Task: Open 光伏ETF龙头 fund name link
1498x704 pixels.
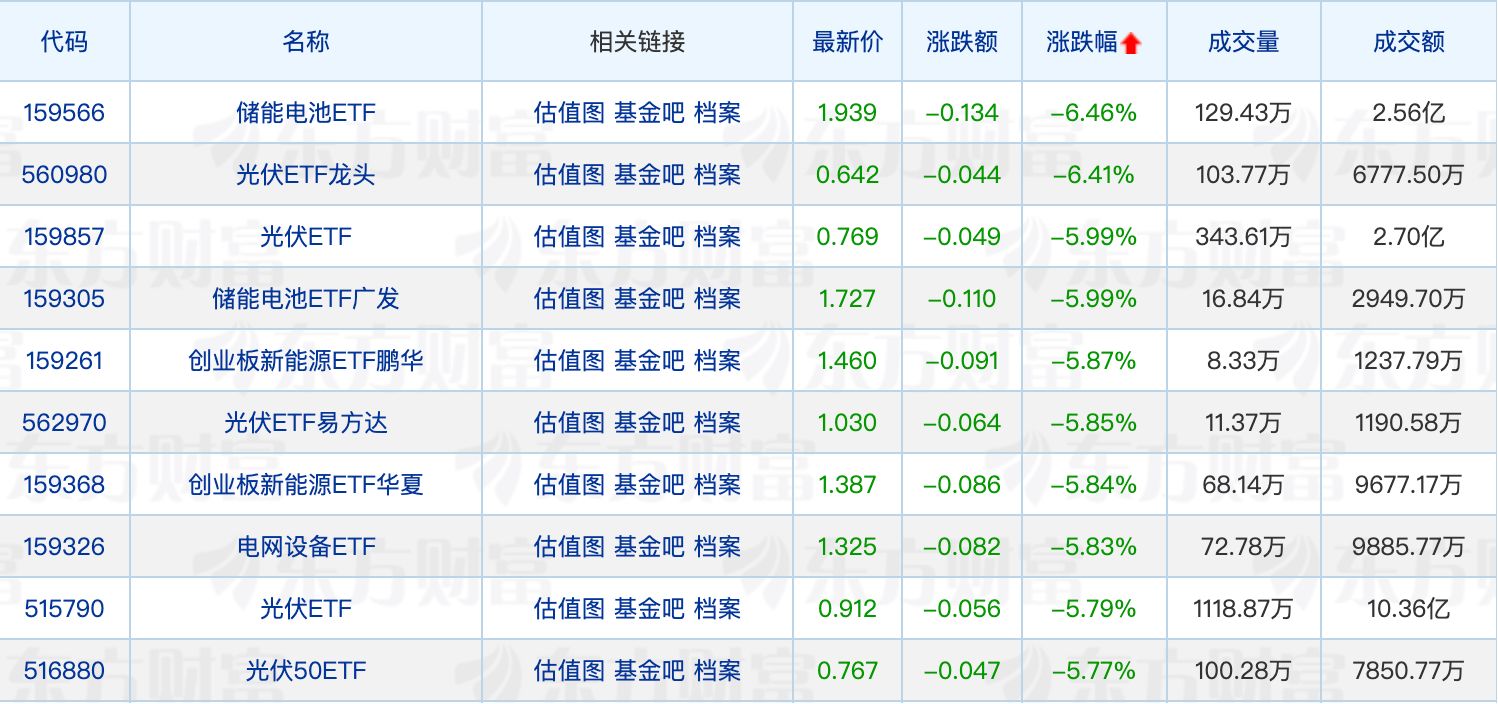Action: pos(306,175)
